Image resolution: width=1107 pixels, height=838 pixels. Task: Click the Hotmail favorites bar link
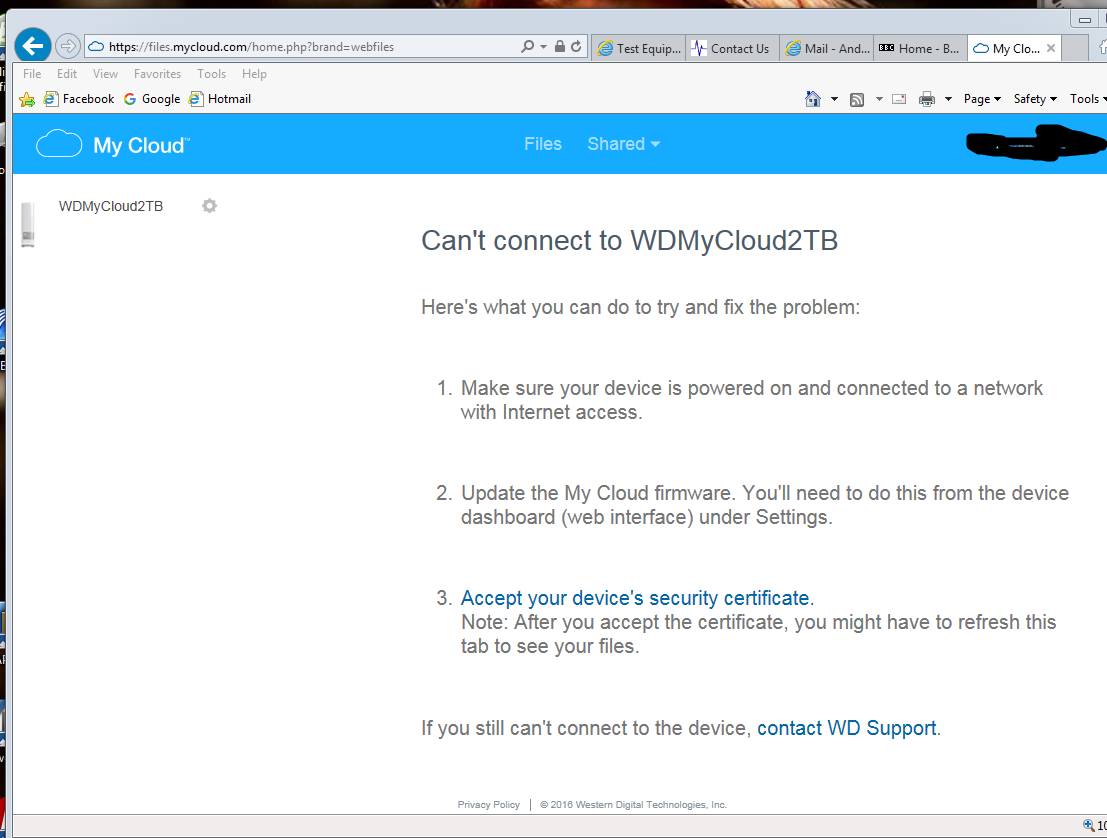click(x=220, y=99)
